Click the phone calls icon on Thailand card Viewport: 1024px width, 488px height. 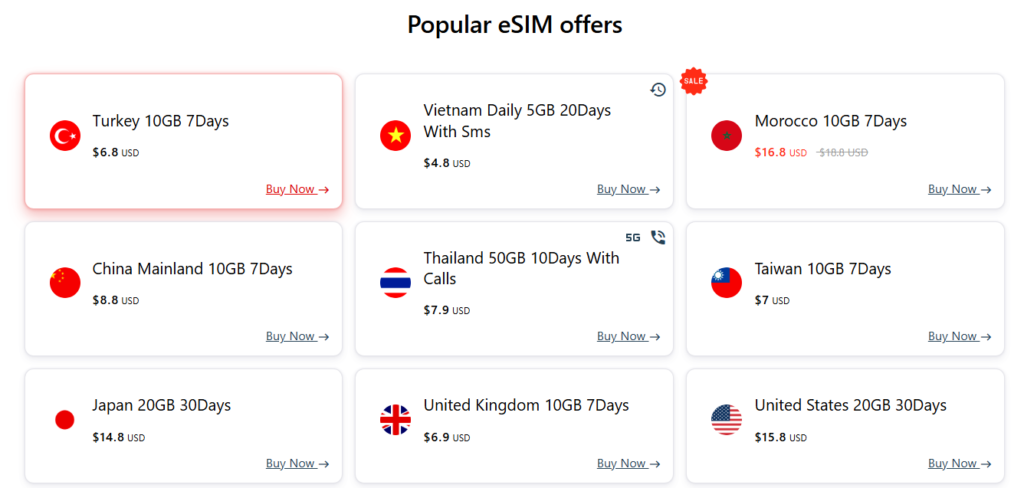(x=658, y=238)
